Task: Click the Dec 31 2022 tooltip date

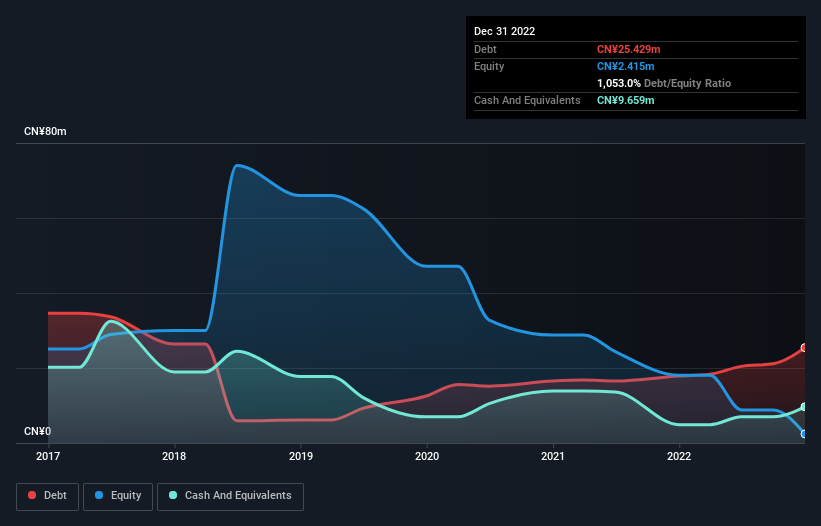Action: (x=504, y=31)
